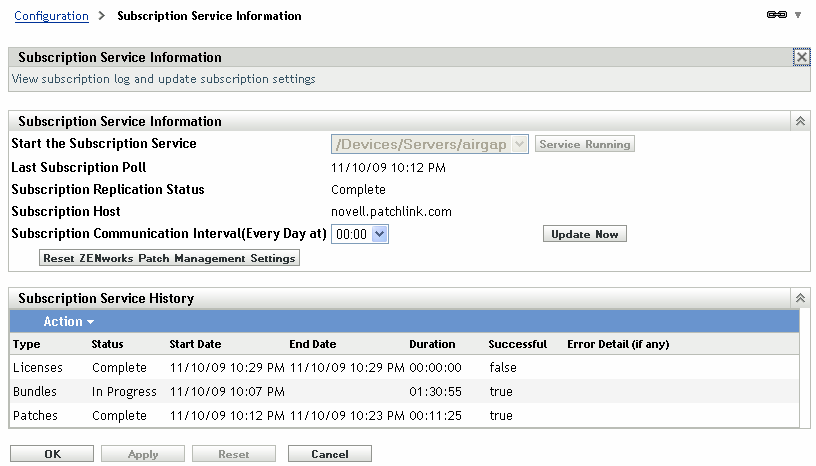Collapse the Subscription Service Information panel
The height and width of the screenshot is (466, 816).
pyautogui.click(x=800, y=121)
